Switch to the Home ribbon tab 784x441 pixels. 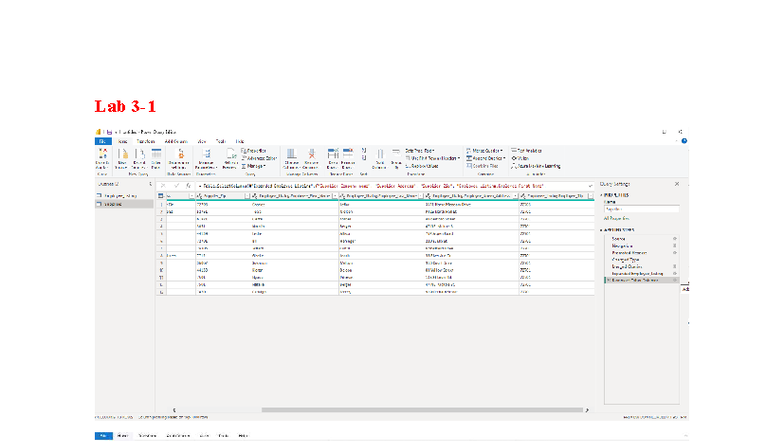pos(122,142)
